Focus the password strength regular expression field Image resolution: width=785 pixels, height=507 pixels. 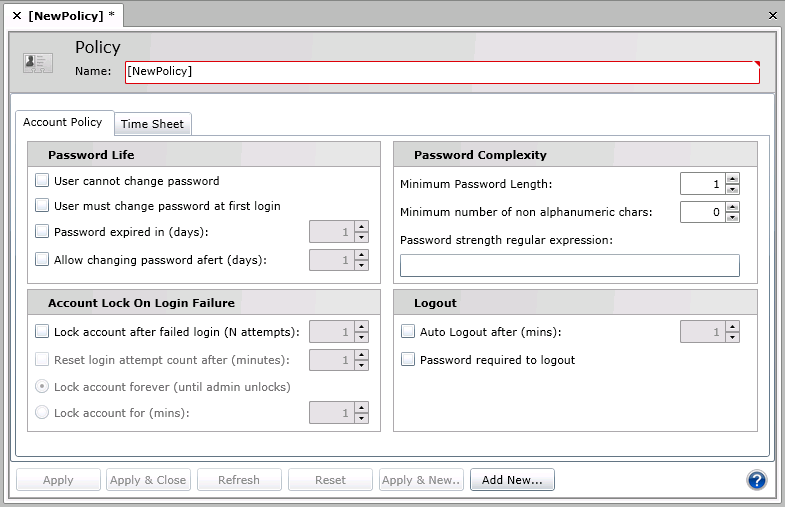pyautogui.click(x=569, y=265)
